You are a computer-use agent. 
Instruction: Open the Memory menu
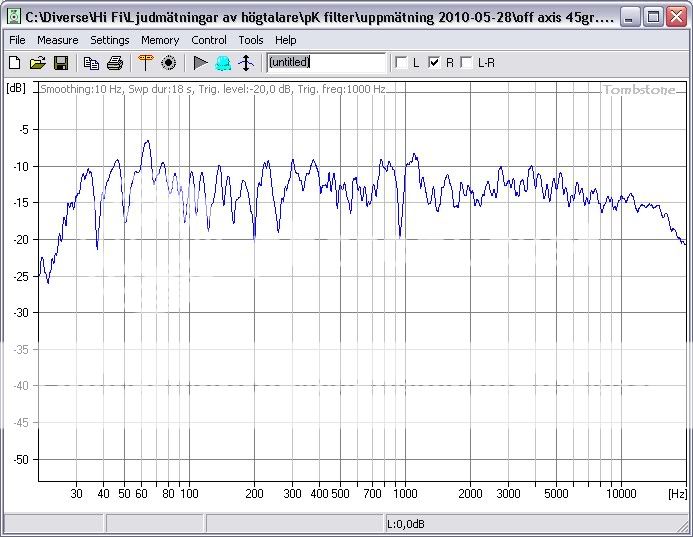coord(160,40)
